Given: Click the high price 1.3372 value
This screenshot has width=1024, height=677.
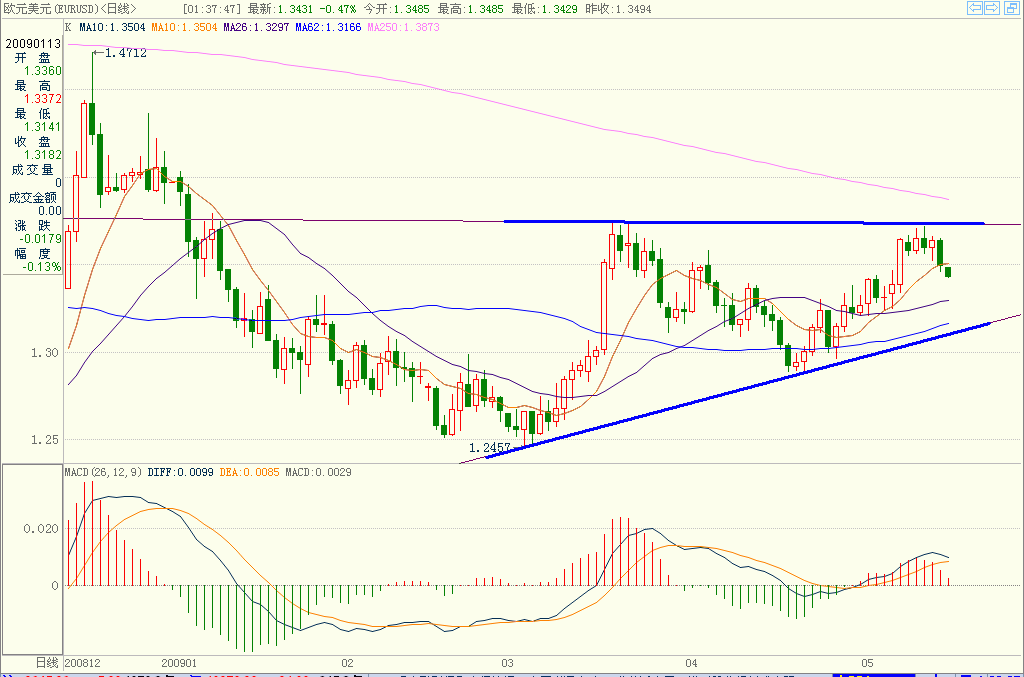Looking at the screenshot, I should (x=43, y=99).
